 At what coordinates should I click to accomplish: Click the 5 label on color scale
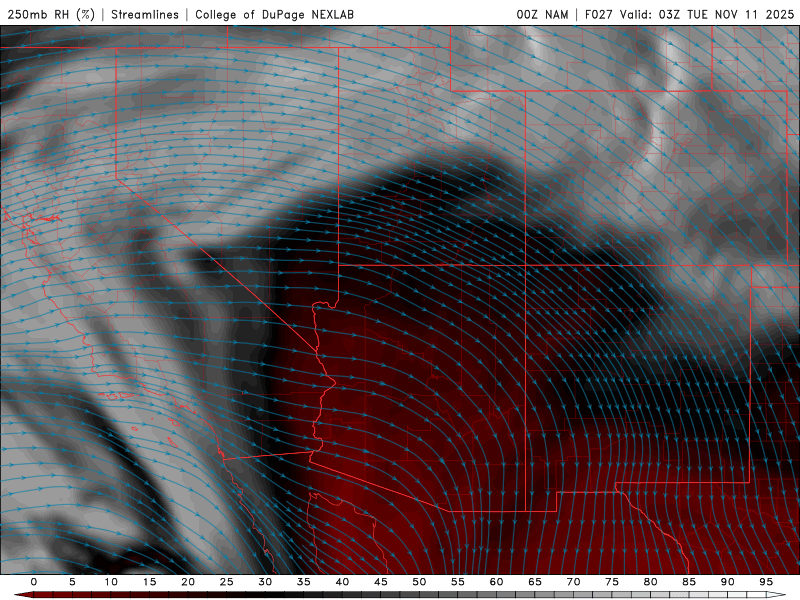tap(72, 582)
